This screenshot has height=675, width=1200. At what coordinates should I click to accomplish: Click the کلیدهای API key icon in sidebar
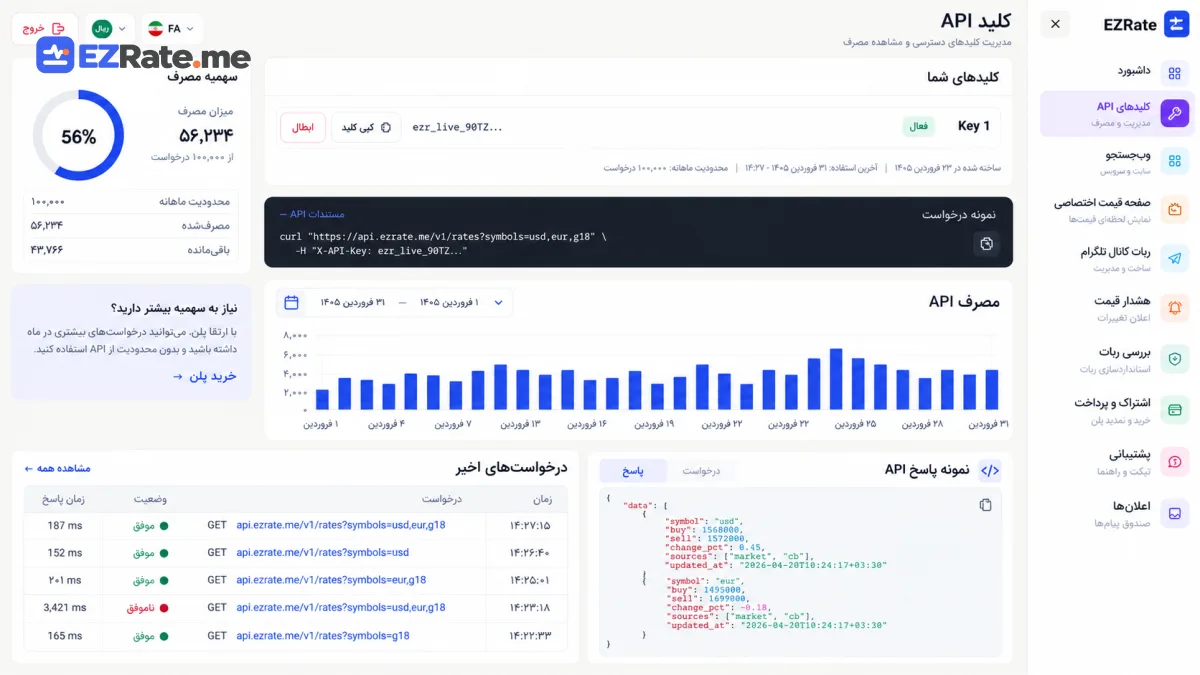[1175, 114]
